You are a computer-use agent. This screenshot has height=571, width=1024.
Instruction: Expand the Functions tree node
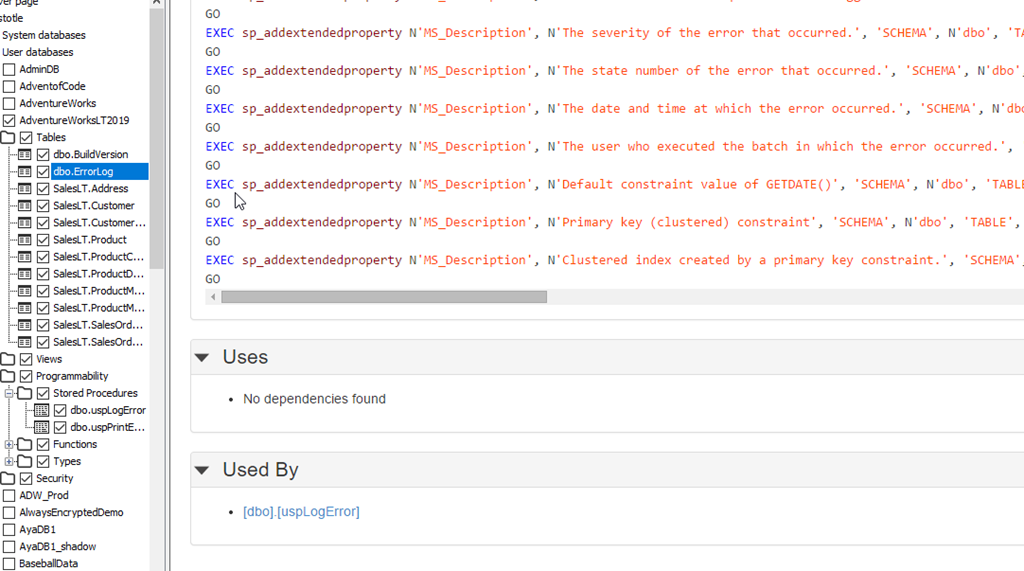coord(9,445)
